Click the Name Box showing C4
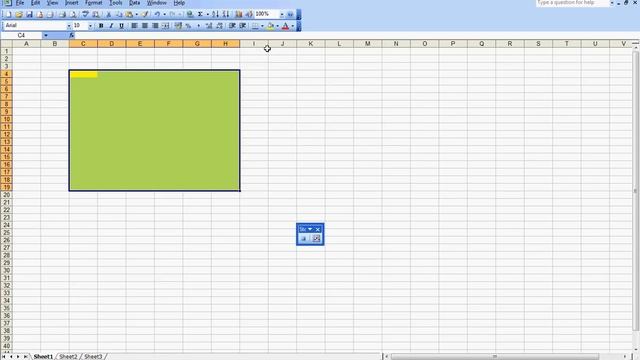 pyautogui.click(x=21, y=36)
